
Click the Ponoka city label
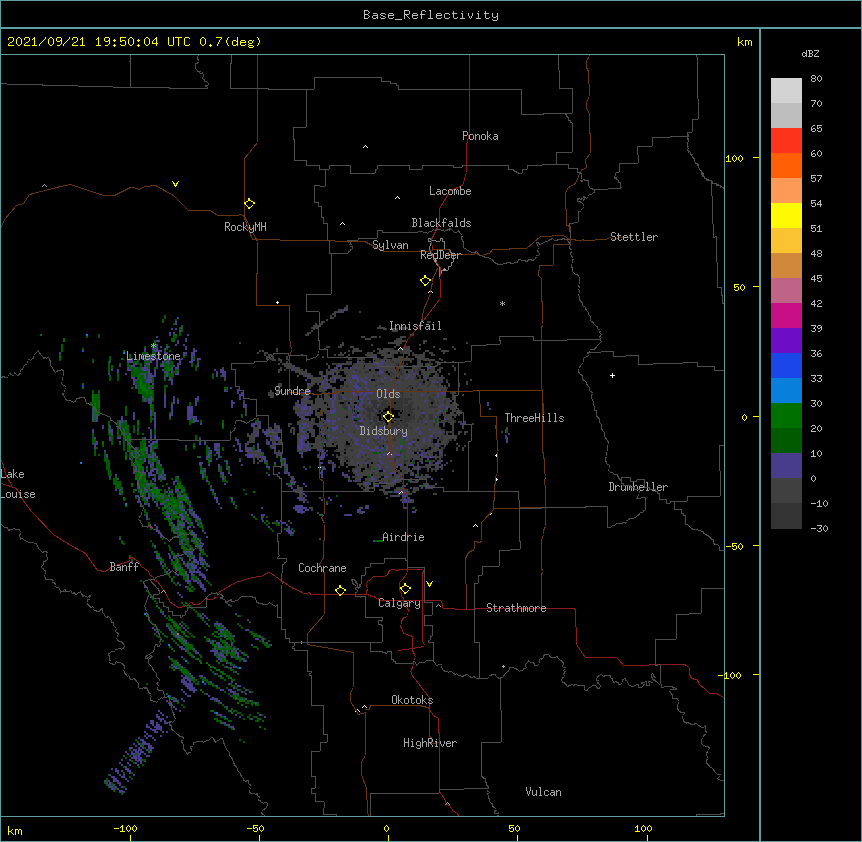tap(480, 136)
